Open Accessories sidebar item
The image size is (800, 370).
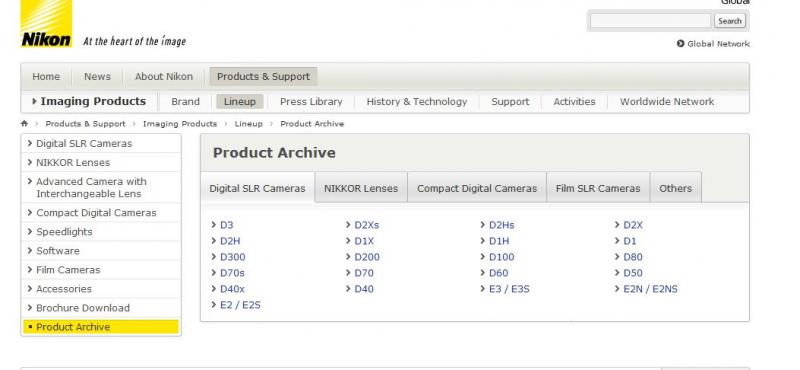101,289
